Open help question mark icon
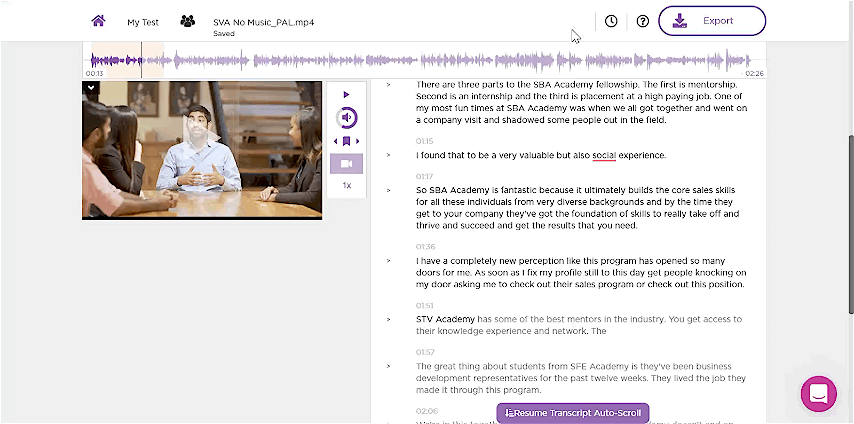854x424 pixels. [643, 21]
